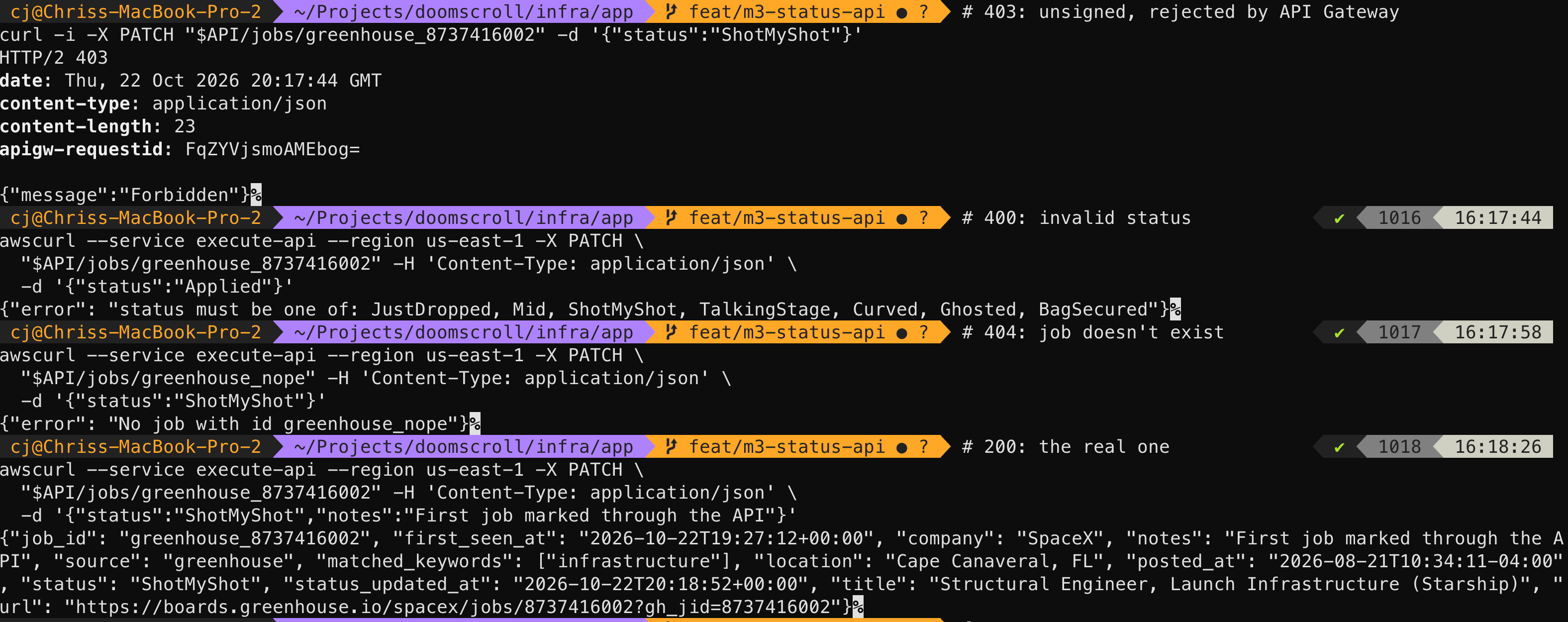Click the feat/m3-status-api branch on the 200 prompt
The image size is (1568, 622).
[786, 446]
